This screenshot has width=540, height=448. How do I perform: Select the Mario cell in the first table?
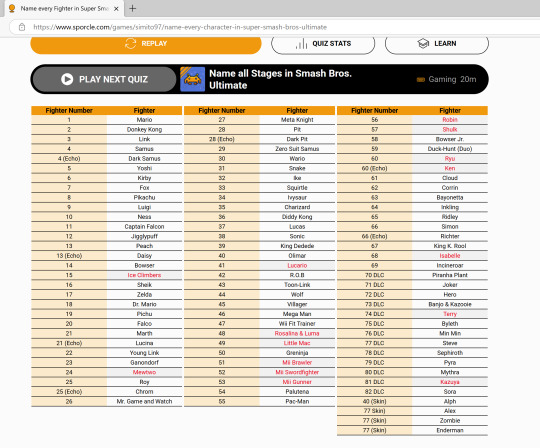click(x=144, y=120)
